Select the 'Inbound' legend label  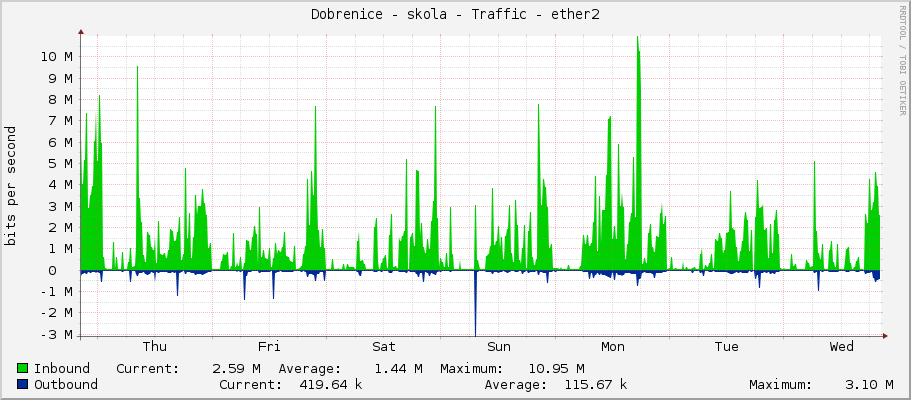click(x=62, y=369)
